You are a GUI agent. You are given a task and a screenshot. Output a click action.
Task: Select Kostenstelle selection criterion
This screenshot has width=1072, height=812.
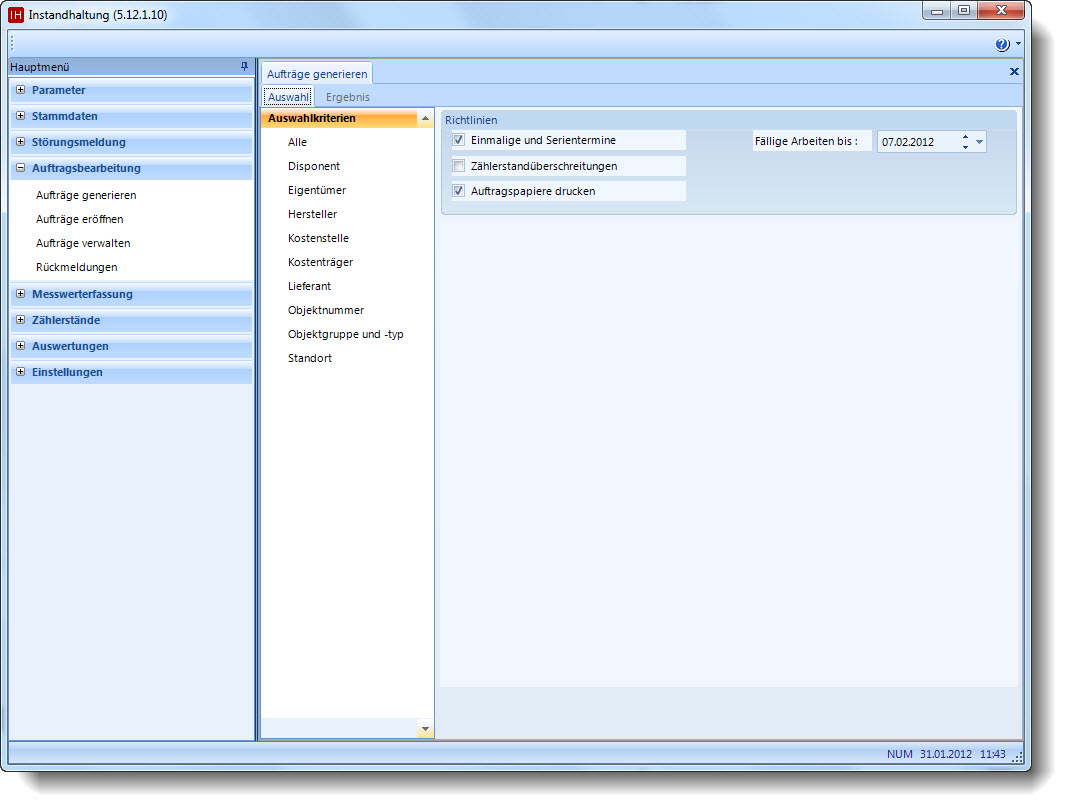(x=318, y=238)
